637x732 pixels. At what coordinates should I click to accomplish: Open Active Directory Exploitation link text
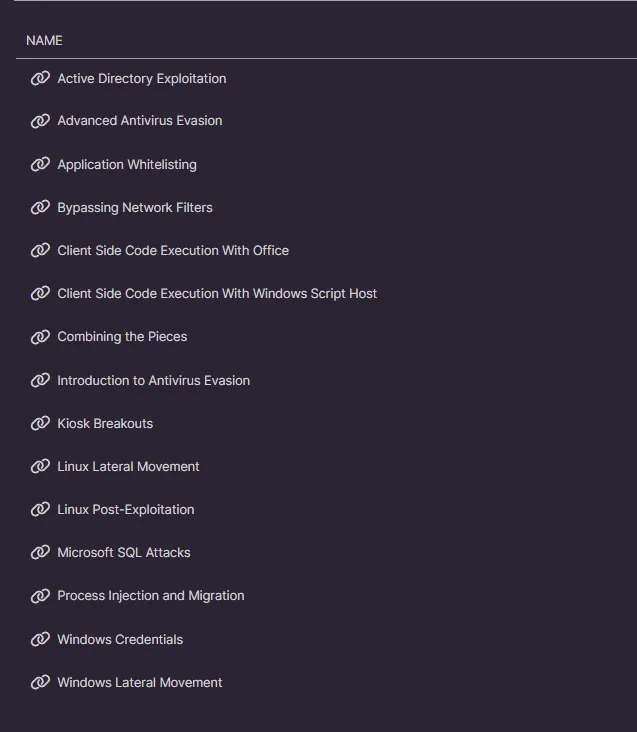coord(141,78)
